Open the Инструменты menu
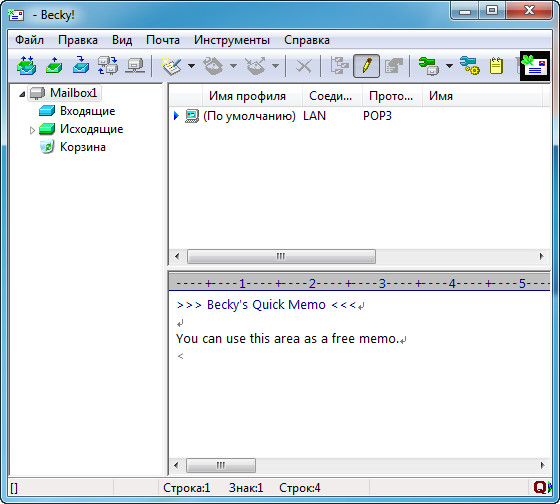The width and height of the screenshot is (560, 504). pyautogui.click(x=232, y=40)
